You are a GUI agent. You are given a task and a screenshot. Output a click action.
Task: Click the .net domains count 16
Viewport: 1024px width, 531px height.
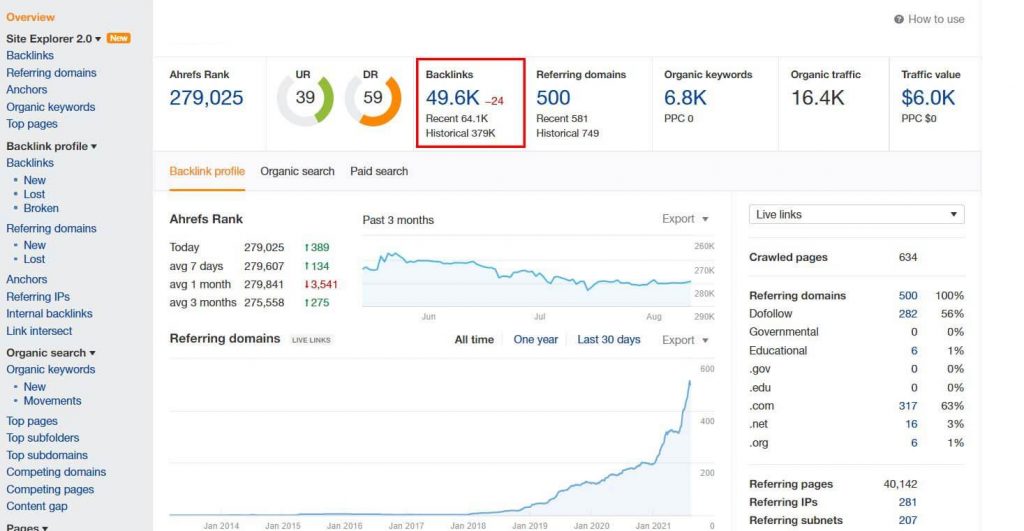[x=911, y=424]
